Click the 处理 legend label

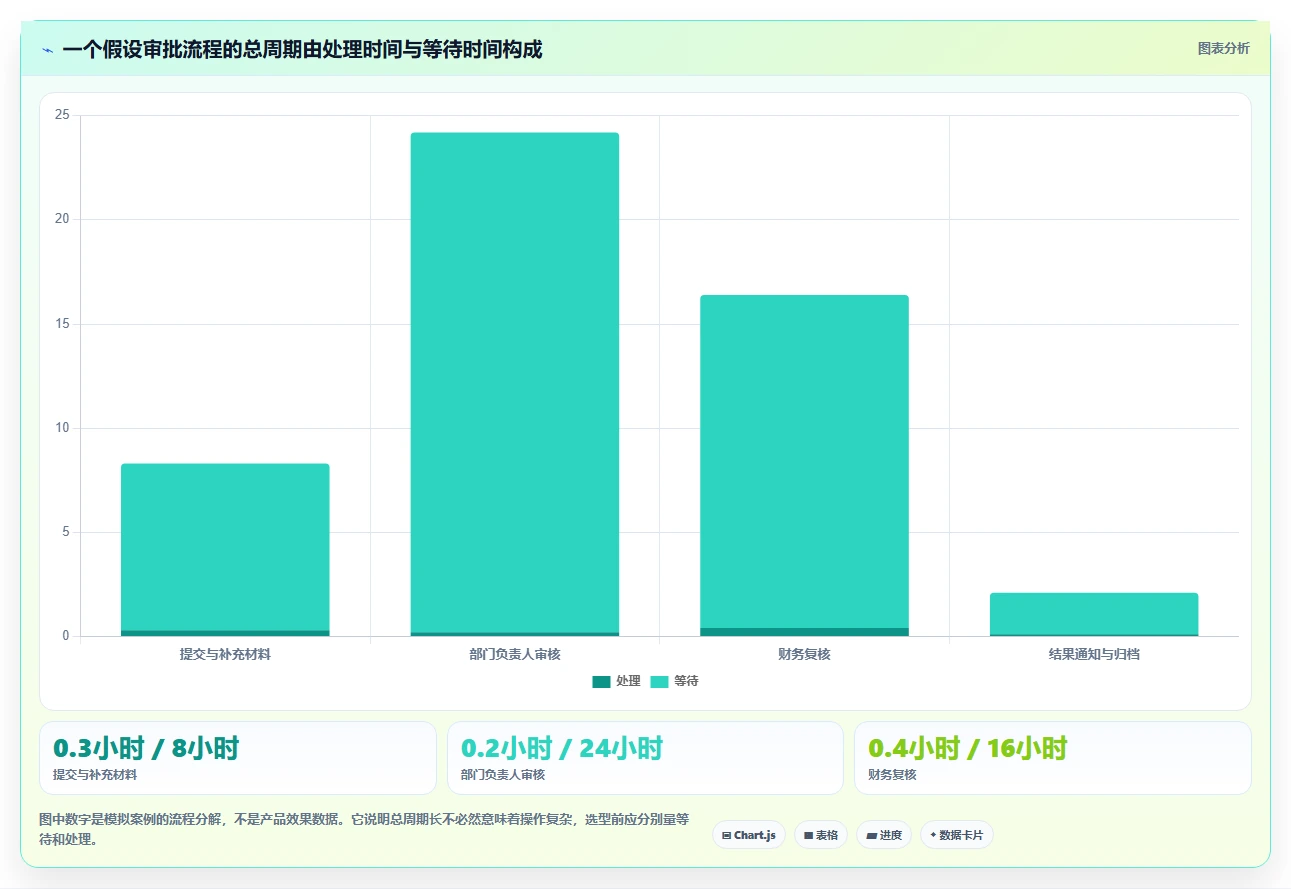pos(628,681)
